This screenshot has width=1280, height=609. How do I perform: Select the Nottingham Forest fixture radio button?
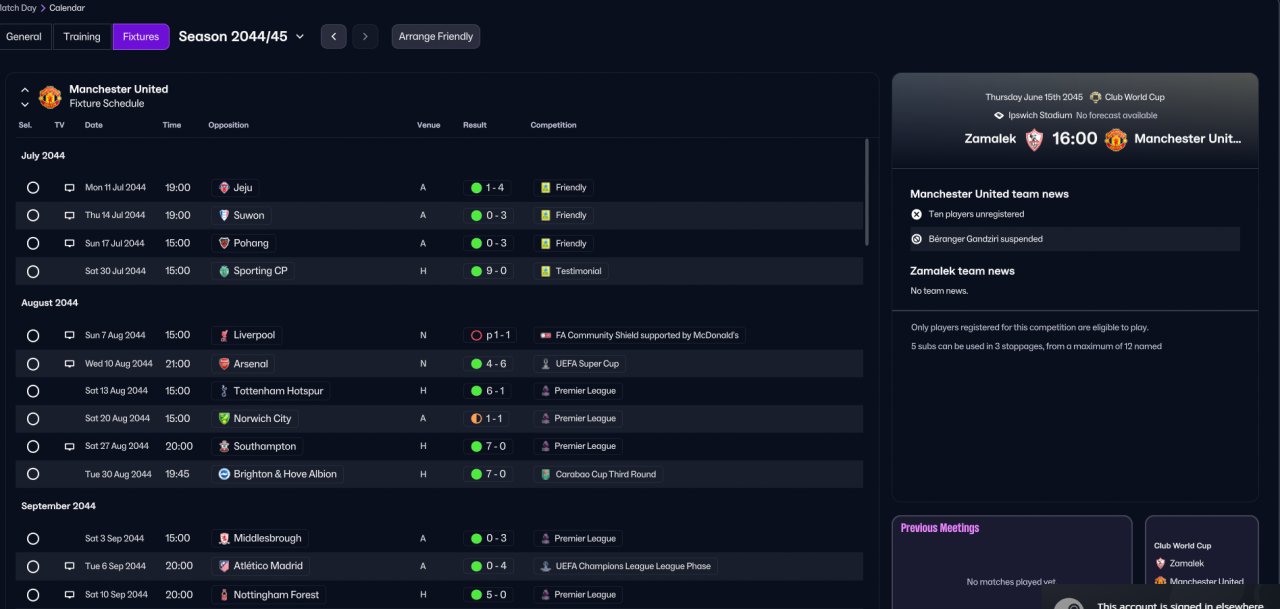pos(33,594)
